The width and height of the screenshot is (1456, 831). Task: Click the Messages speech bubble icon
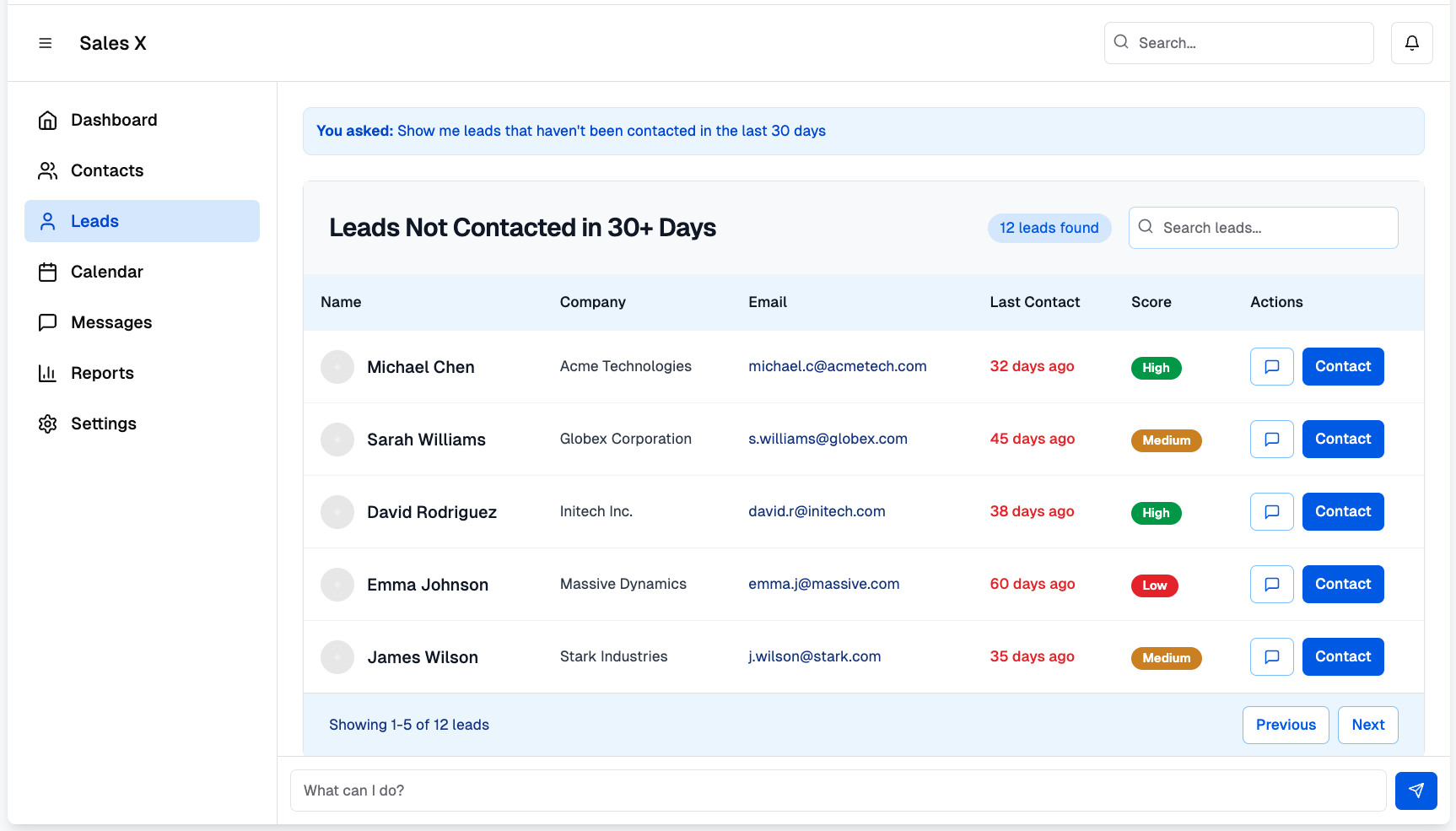pos(48,322)
